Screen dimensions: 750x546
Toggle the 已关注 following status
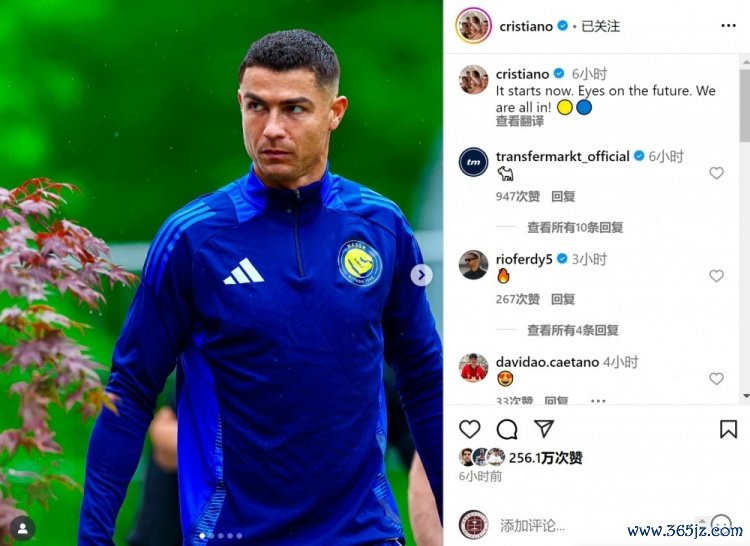[x=600, y=26]
